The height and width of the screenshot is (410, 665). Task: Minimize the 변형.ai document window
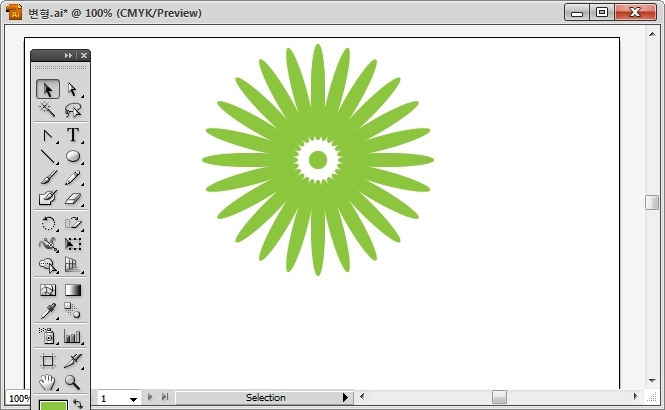tap(576, 13)
